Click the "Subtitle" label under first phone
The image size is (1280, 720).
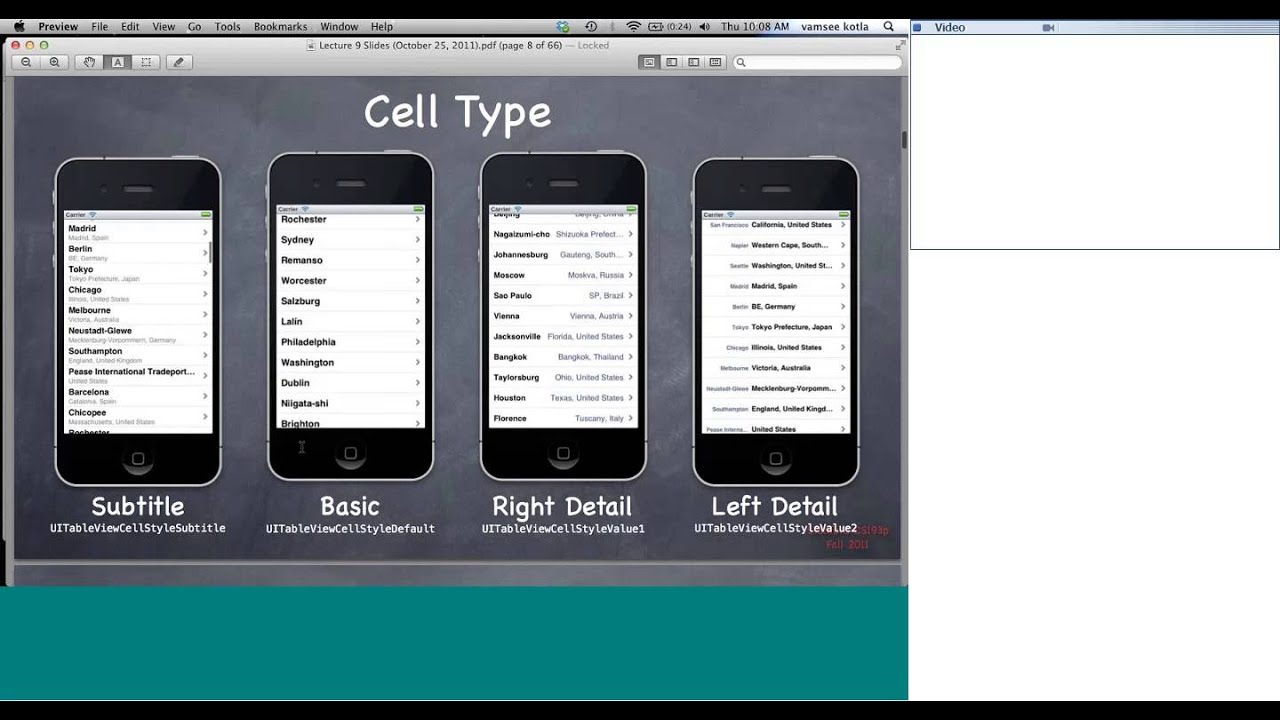(x=138, y=506)
